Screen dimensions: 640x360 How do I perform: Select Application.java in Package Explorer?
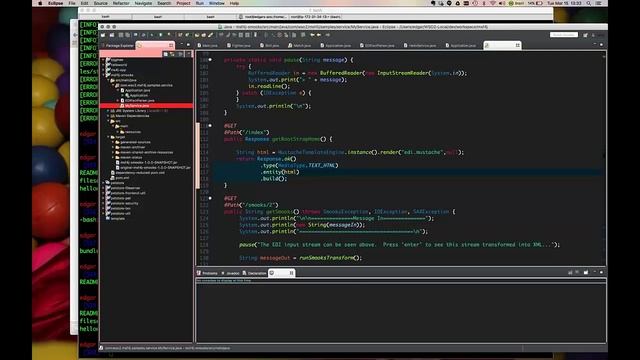tap(138, 90)
